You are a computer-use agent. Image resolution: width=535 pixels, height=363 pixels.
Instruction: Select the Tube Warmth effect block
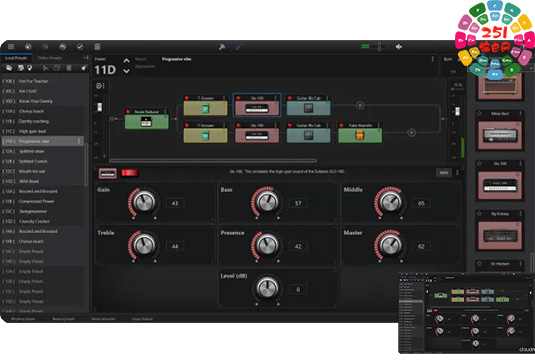pos(360,135)
